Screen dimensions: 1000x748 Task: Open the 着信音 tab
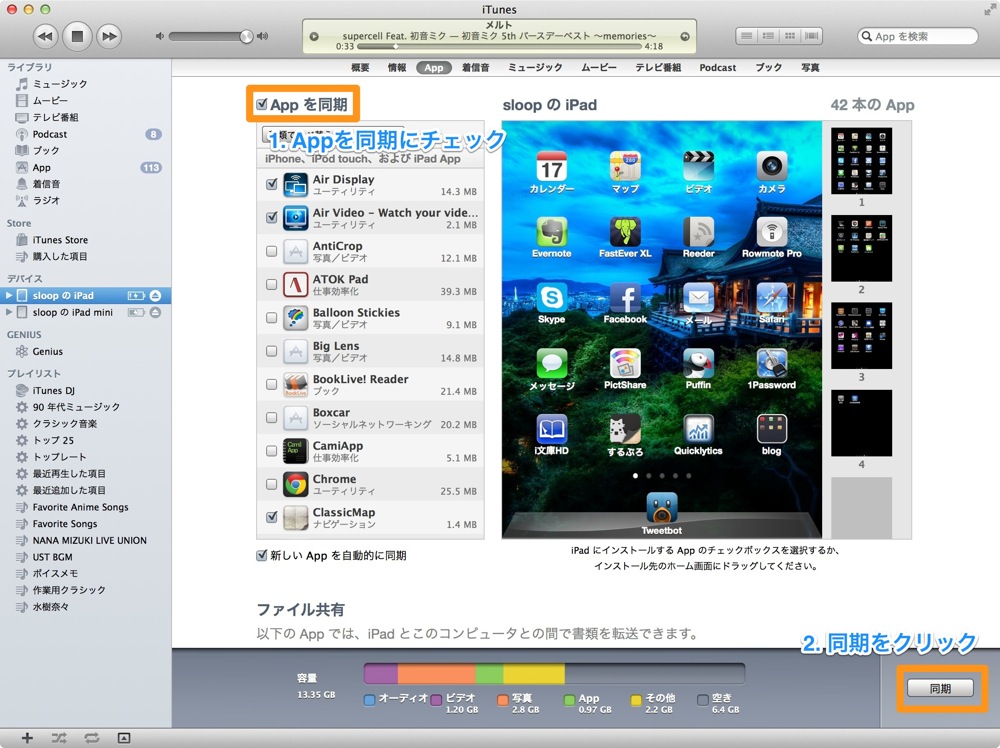(476, 68)
